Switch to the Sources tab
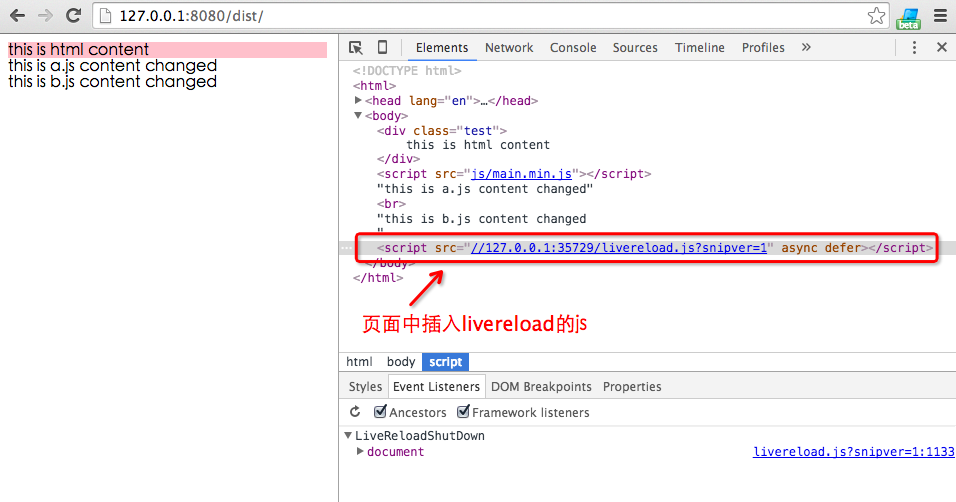The width and height of the screenshot is (956, 502). 635,48
